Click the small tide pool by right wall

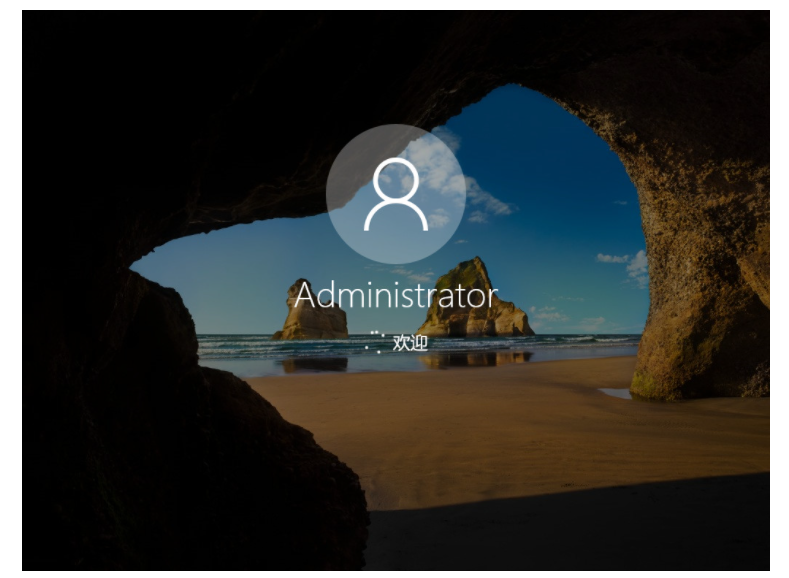coord(615,393)
